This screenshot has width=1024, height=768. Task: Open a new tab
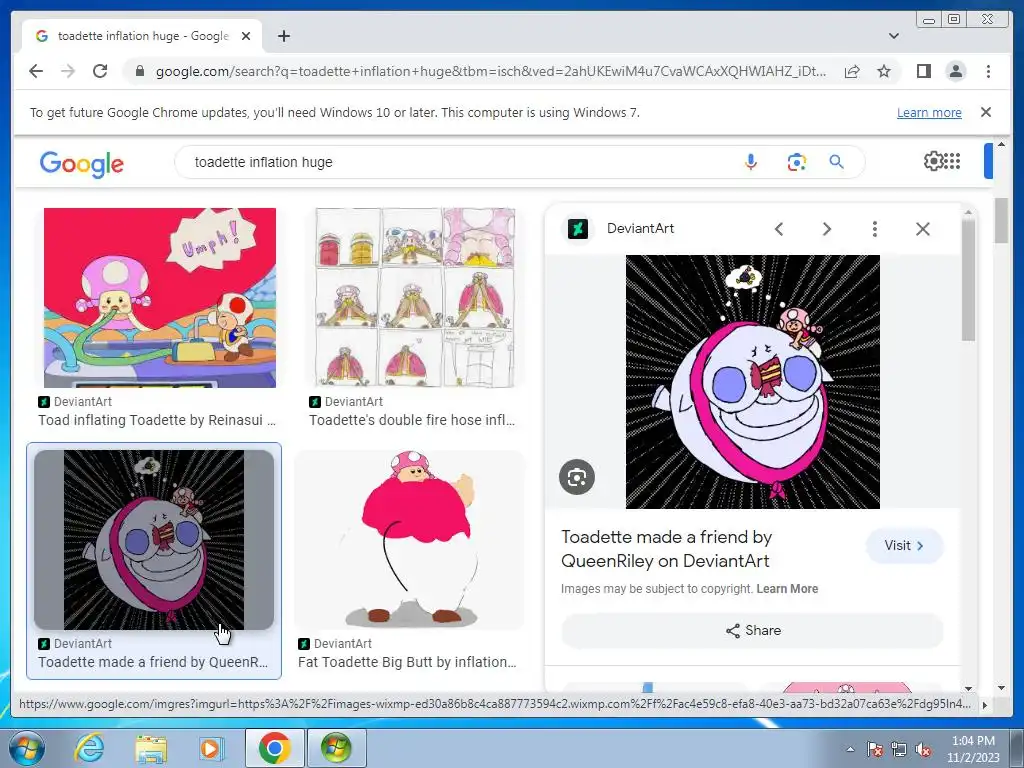pos(283,36)
